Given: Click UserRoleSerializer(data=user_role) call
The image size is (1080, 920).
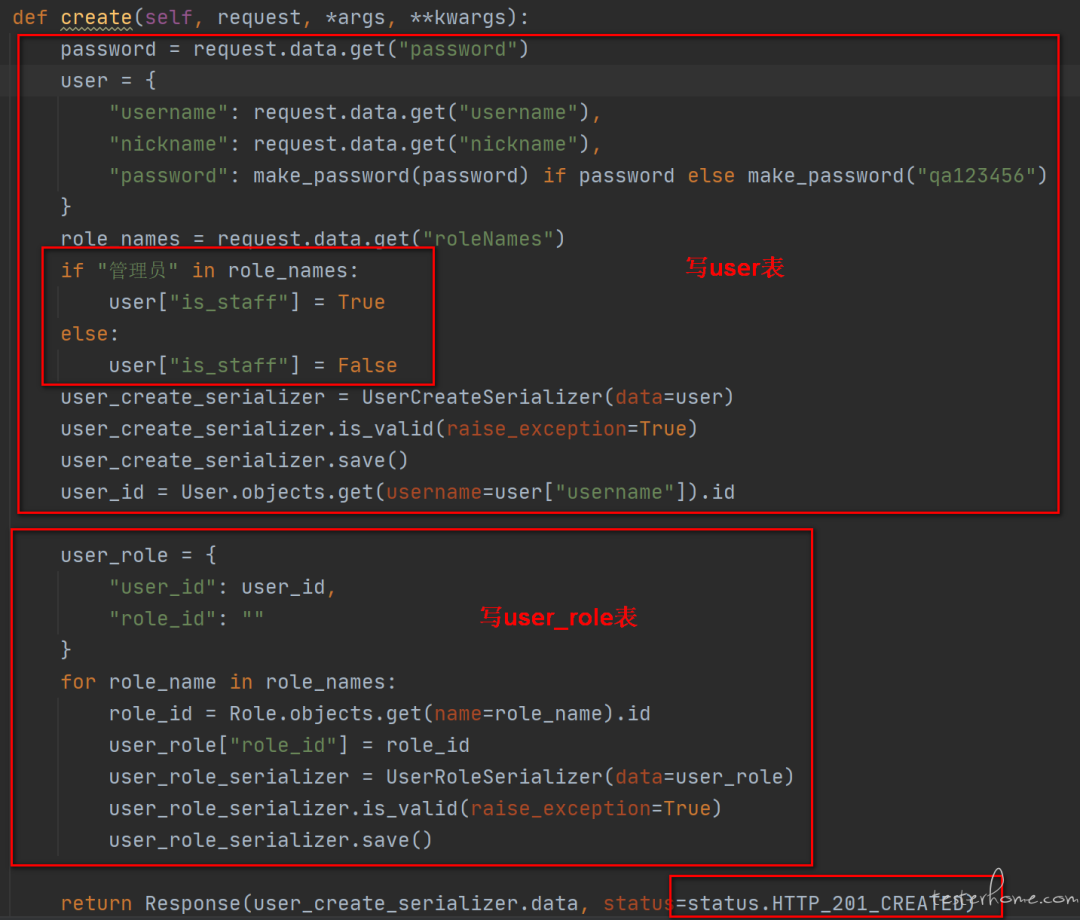Looking at the screenshot, I should (x=590, y=777).
